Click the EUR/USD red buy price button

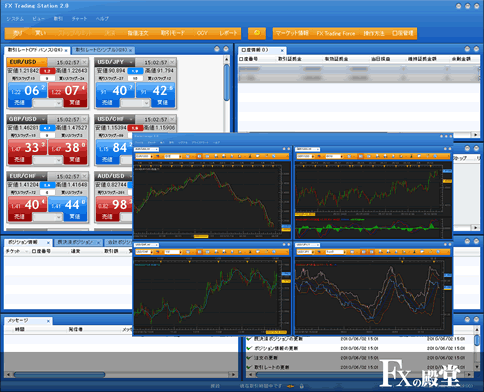68,94
